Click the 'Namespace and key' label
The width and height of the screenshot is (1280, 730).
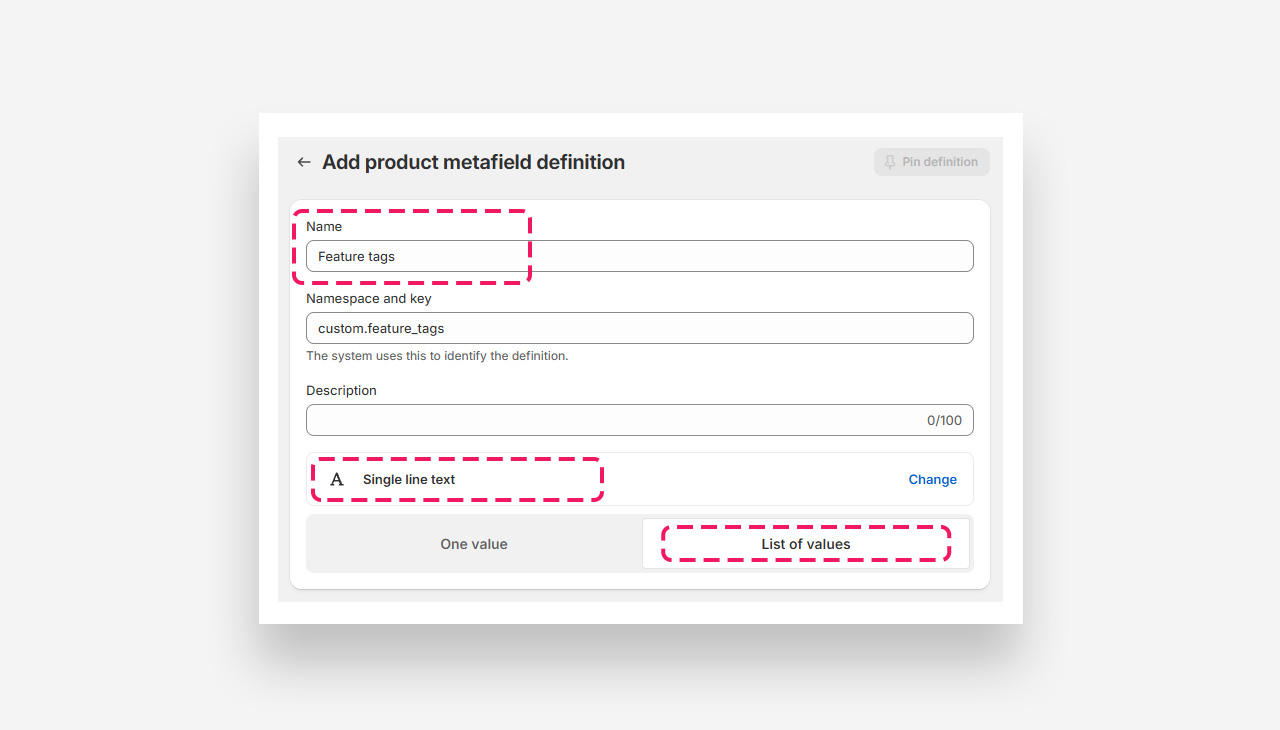click(368, 299)
